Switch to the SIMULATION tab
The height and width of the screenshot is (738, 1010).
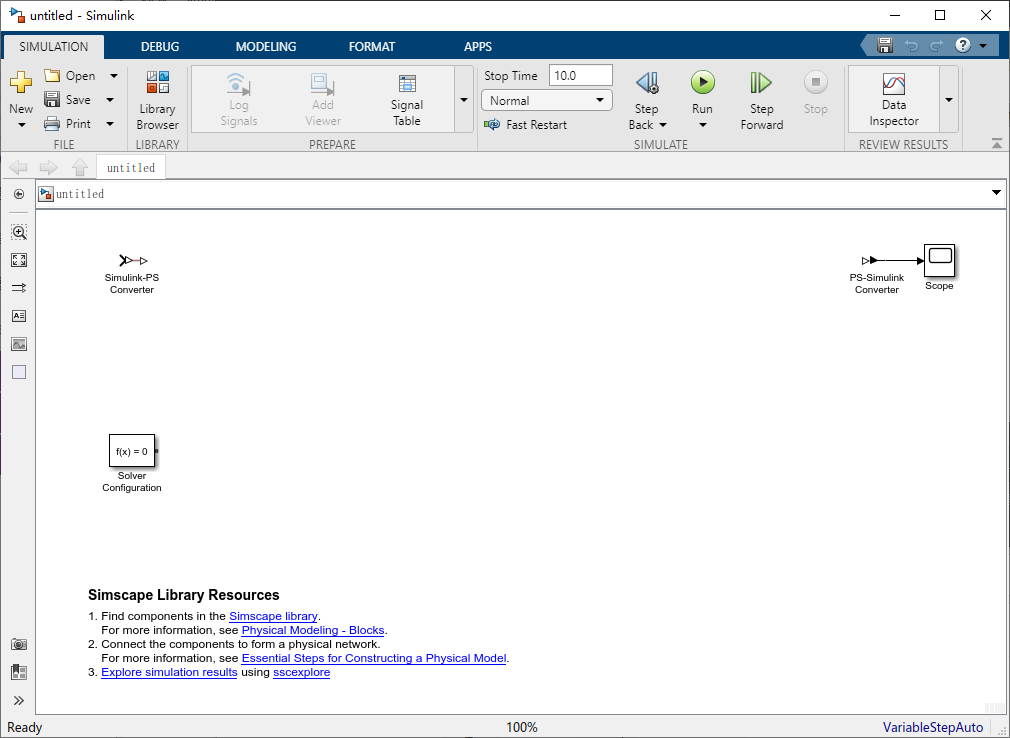pos(53,46)
